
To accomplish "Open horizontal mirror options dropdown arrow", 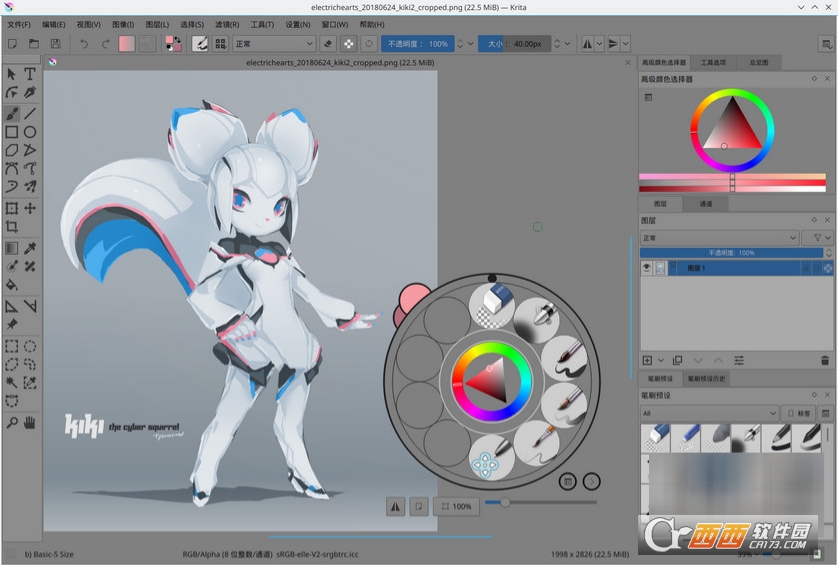I will click(600, 44).
